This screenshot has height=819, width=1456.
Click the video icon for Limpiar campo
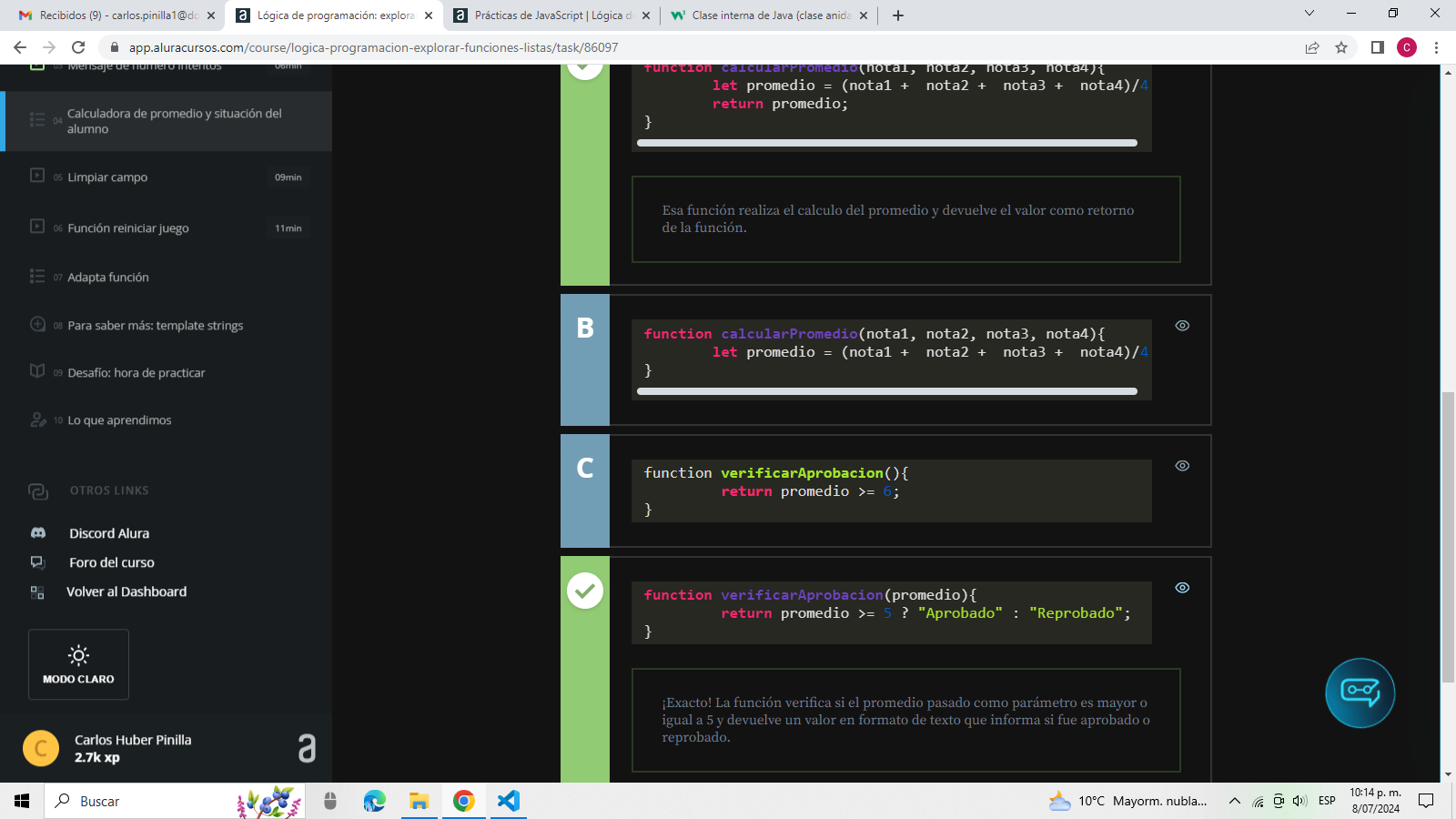pos(37,175)
